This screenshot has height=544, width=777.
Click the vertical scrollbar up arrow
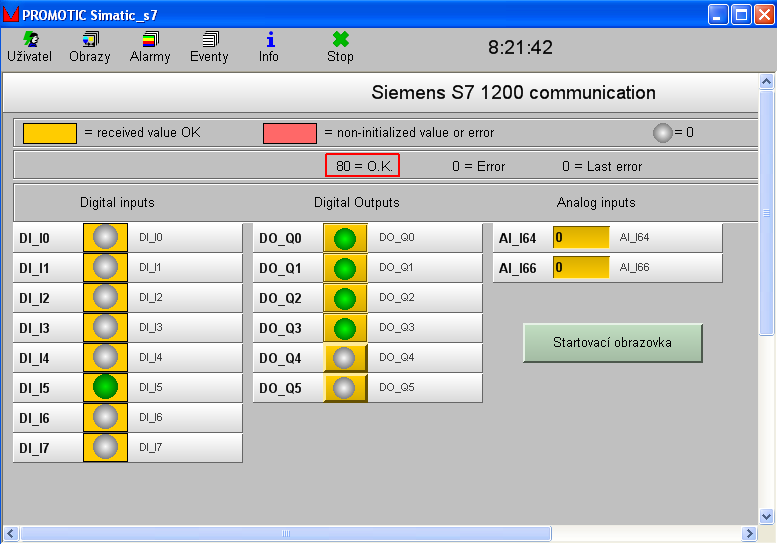767,81
